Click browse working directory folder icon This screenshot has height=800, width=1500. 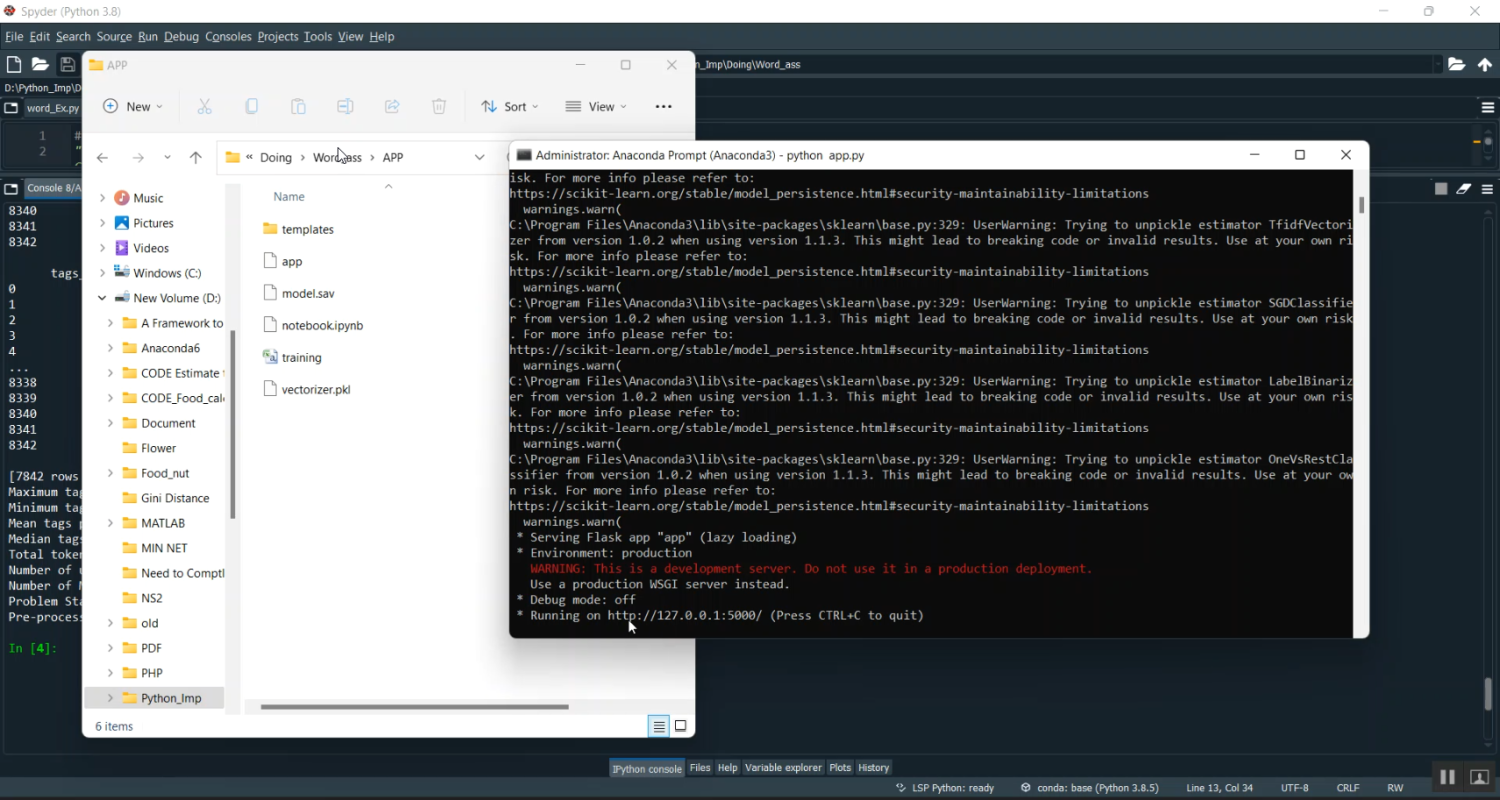tap(1457, 64)
